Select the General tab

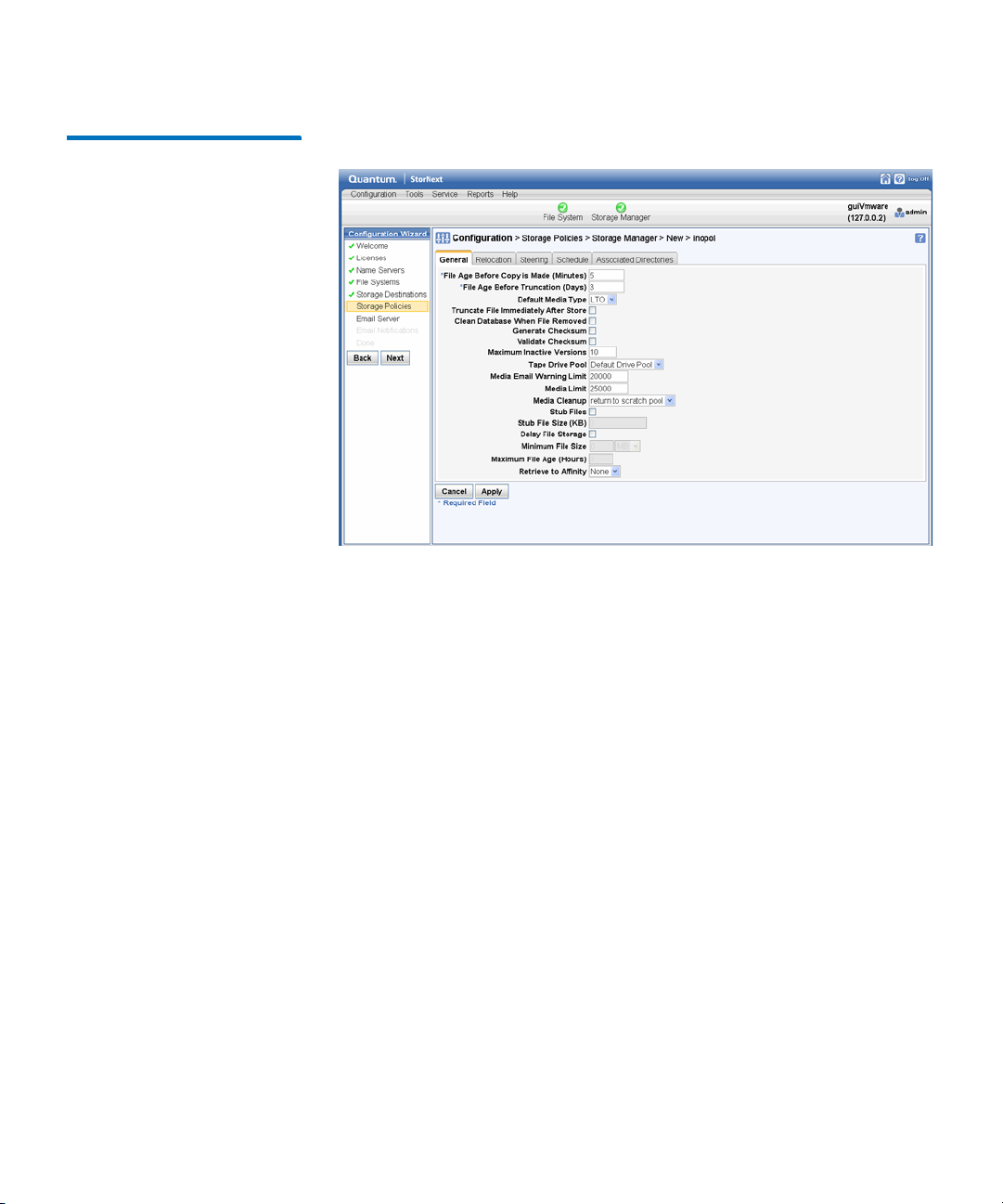coord(454,259)
